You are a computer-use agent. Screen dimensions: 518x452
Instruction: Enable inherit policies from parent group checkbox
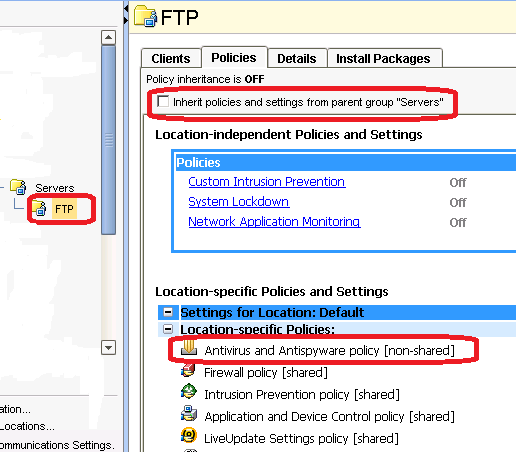163,101
